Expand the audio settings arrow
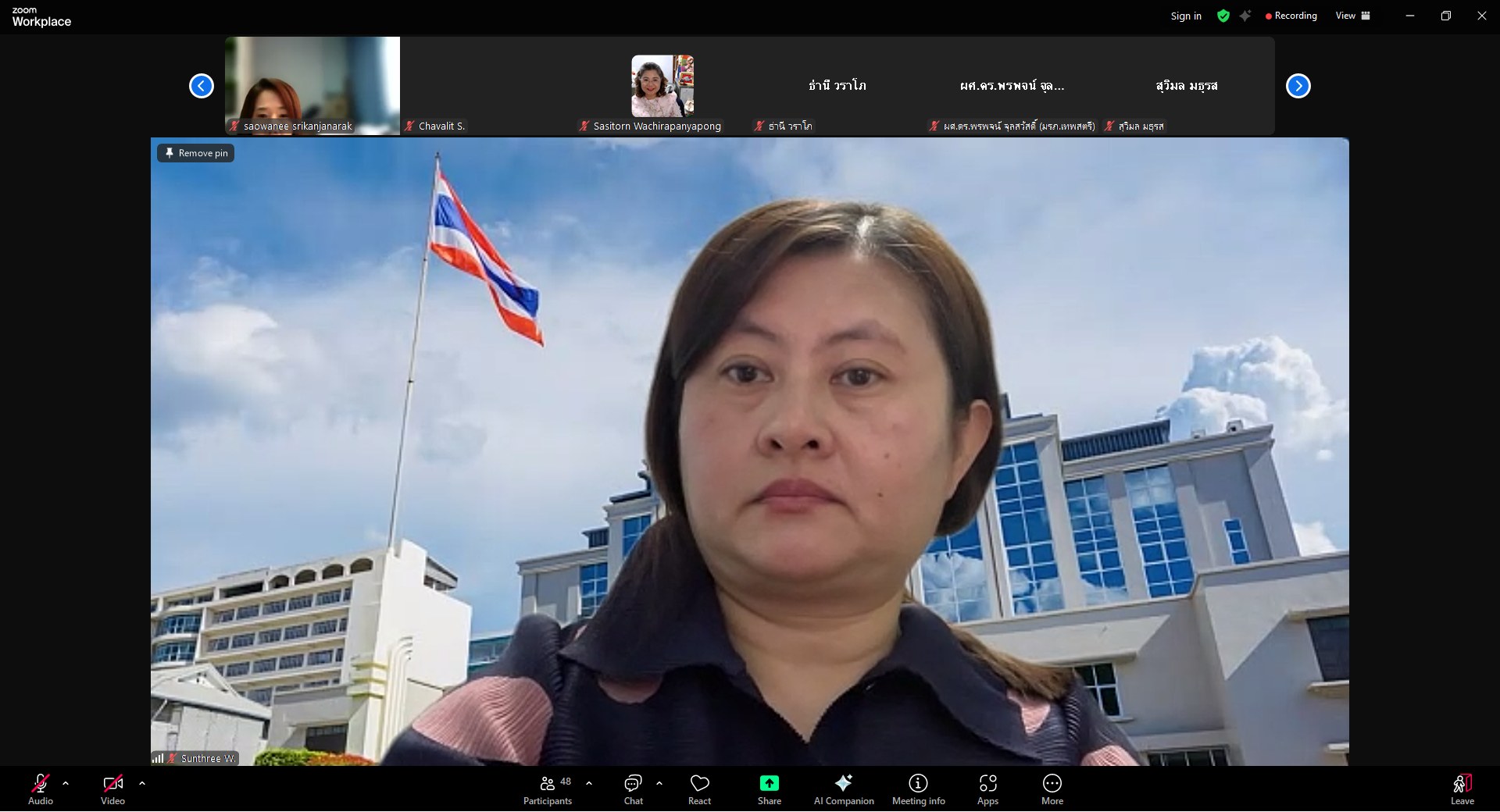Viewport: 1500px width, 812px height. click(x=66, y=783)
